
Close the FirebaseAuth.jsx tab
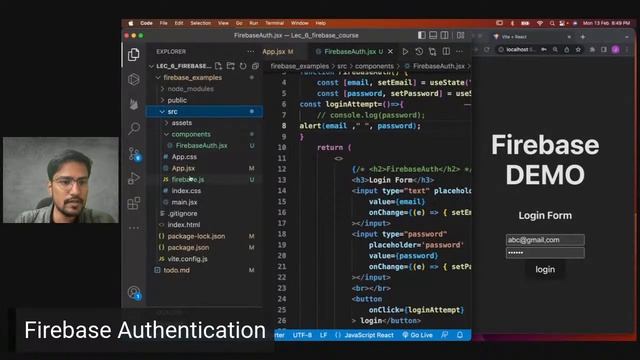(x=391, y=51)
